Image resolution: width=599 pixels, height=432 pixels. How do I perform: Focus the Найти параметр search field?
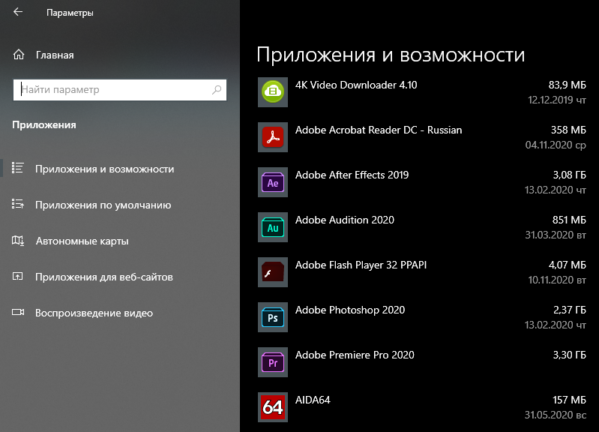click(x=120, y=90)
